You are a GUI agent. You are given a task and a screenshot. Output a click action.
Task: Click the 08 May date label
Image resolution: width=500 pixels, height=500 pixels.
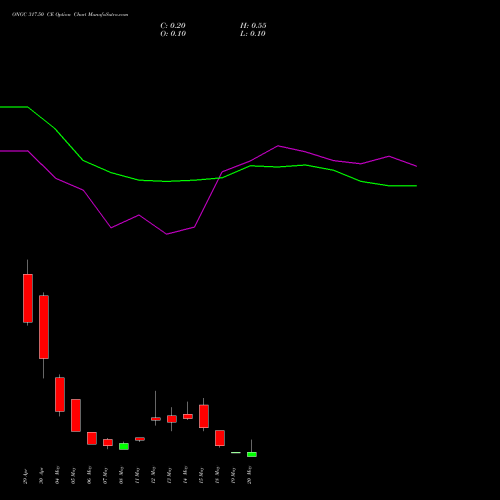click(122, 475)
